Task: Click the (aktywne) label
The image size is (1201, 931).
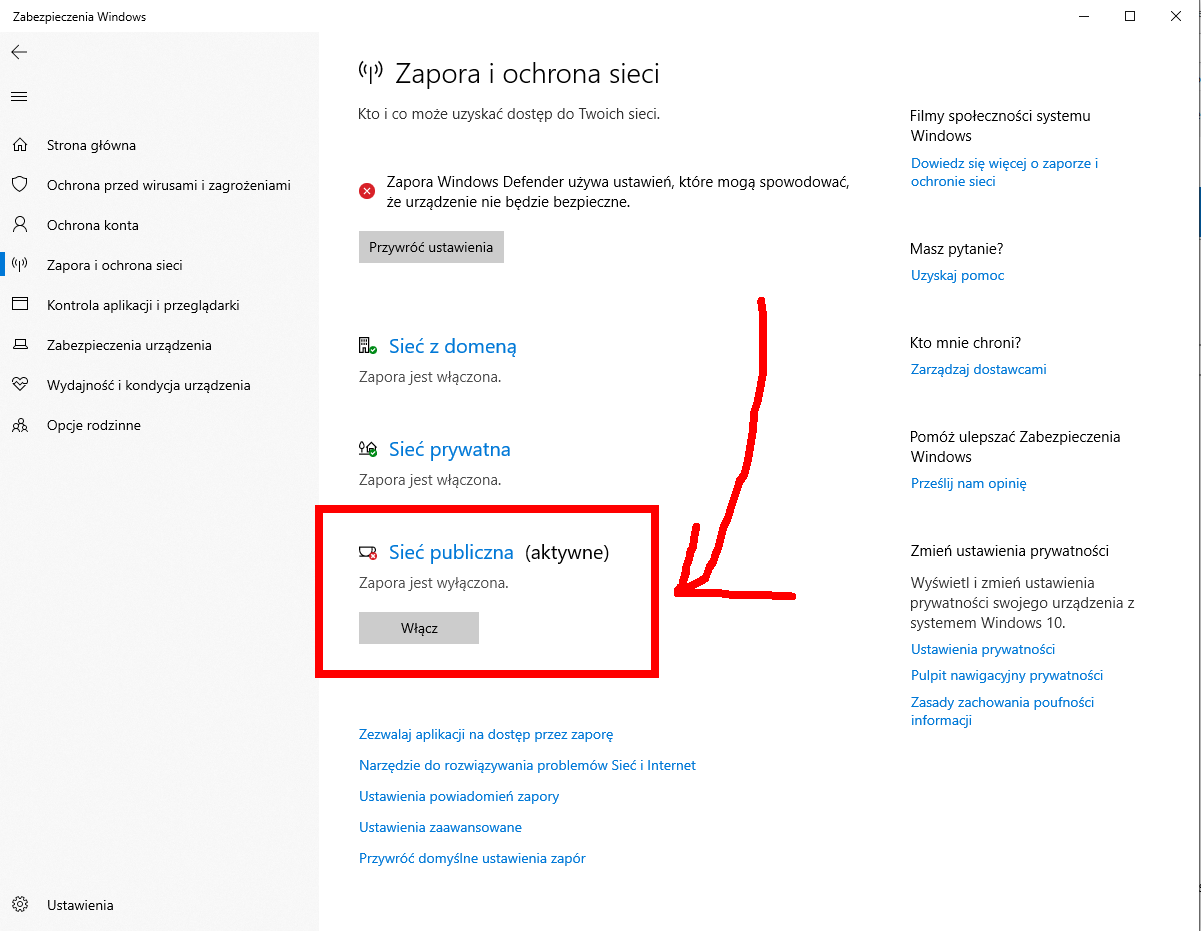Action: tap(567, 552)
